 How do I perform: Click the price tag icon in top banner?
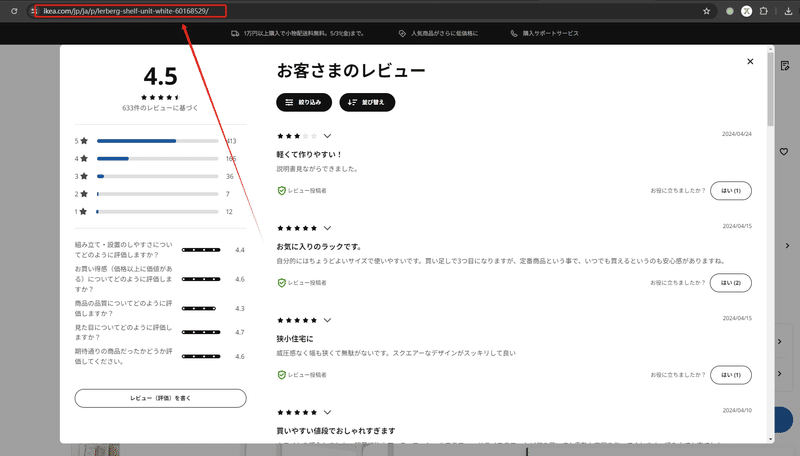tap(402, 33)
